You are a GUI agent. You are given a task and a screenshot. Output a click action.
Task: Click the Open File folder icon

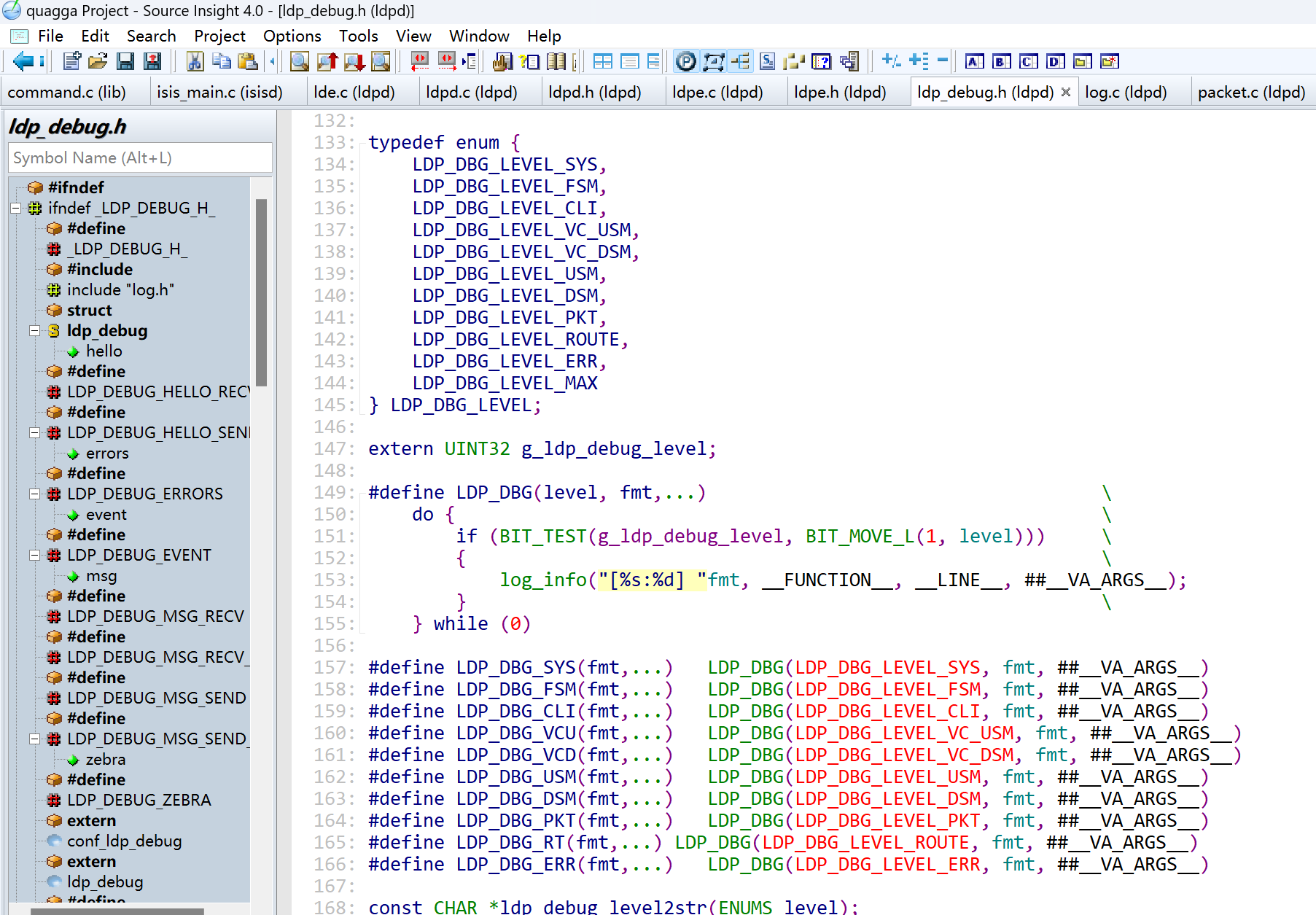(x=98, y=61)
